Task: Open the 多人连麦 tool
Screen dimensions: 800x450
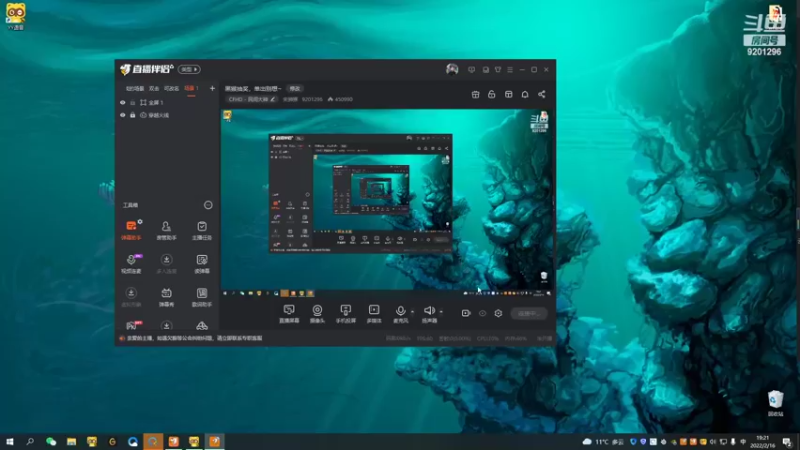Action: tap(166, 264)
